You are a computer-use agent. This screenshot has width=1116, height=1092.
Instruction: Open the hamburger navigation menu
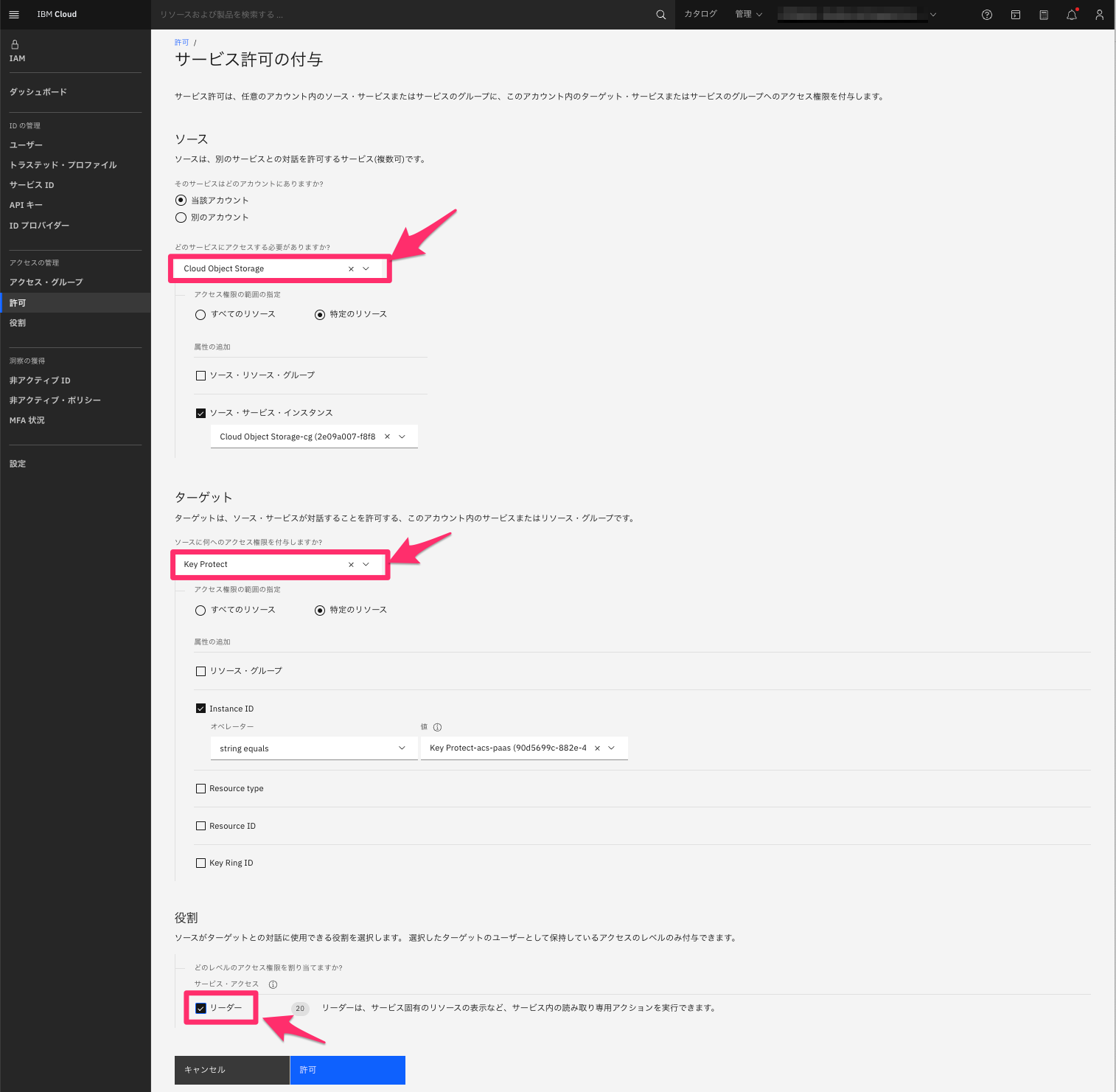14,14
